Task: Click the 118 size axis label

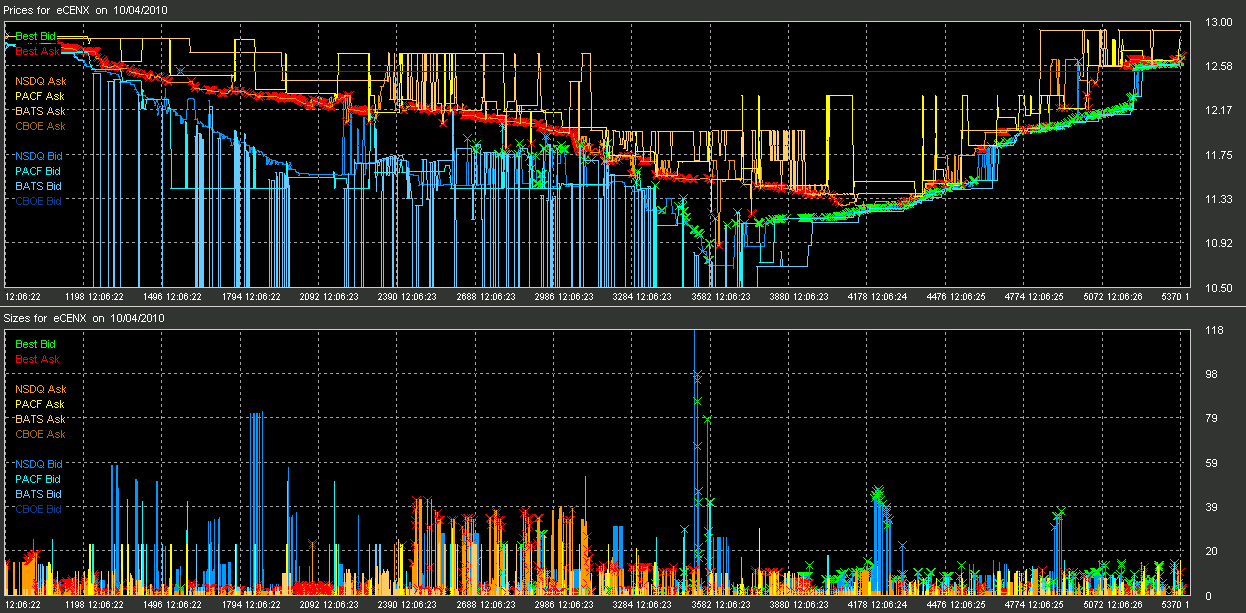Action: (x=1214, y=330)
